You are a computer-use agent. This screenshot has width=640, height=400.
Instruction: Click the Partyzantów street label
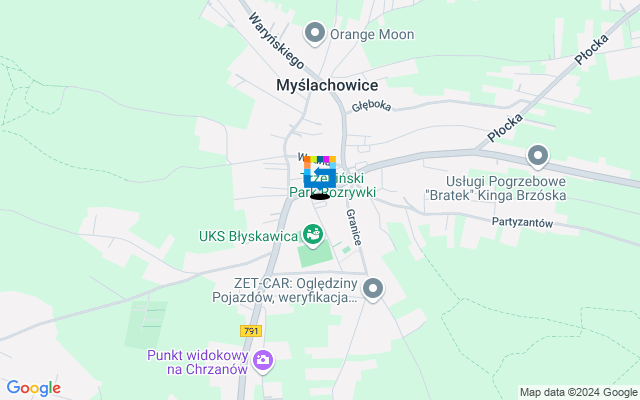[x=522, y=222]
